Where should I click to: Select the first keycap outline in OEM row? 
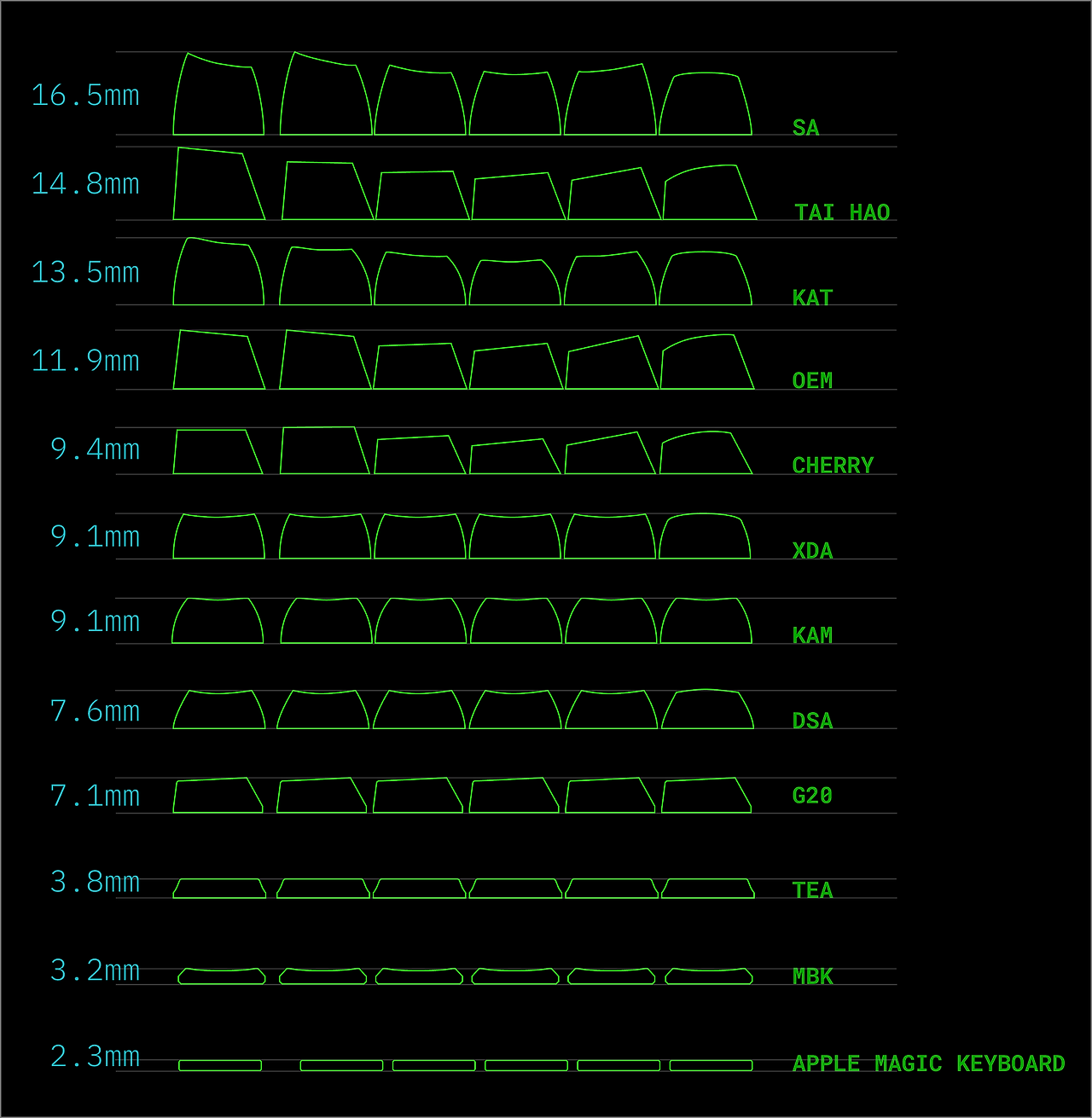click(219, 360)
